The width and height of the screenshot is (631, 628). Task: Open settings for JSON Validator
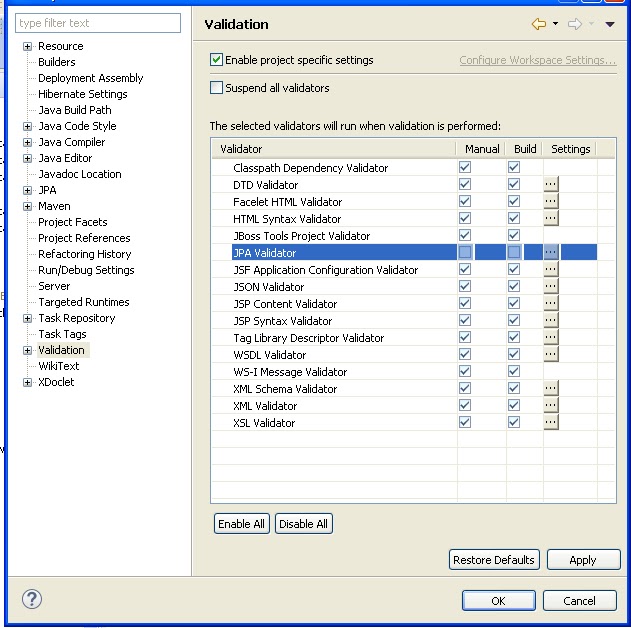tap(551, 287)
